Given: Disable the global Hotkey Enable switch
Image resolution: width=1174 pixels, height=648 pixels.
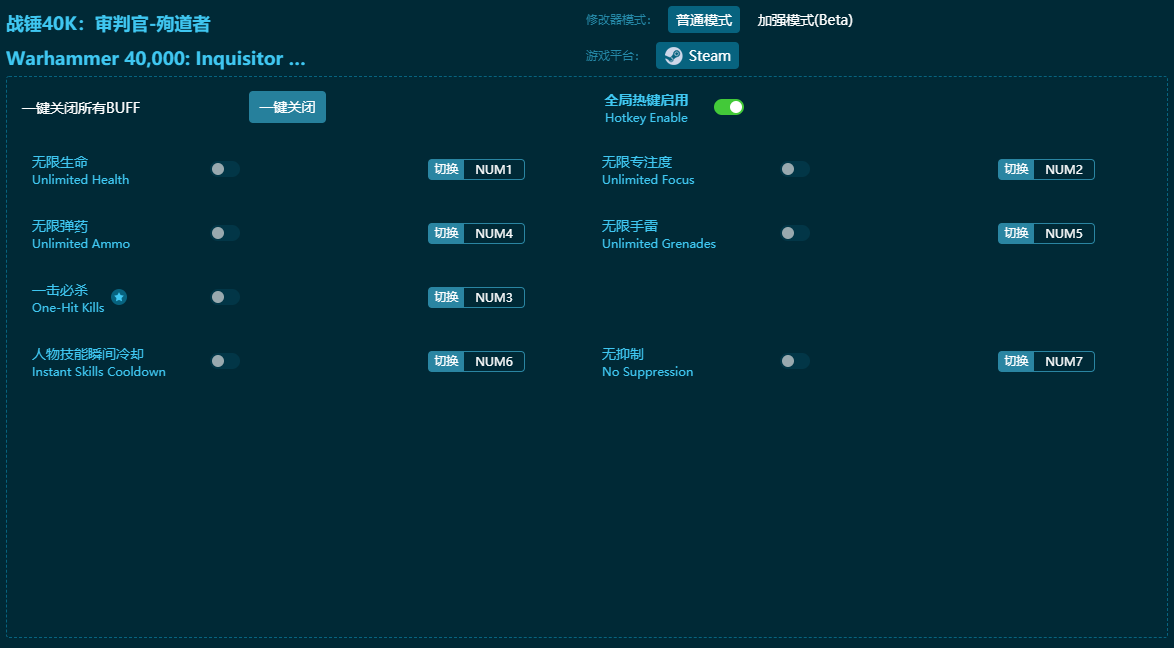Looking at the screenshot, I should (728, 107).
